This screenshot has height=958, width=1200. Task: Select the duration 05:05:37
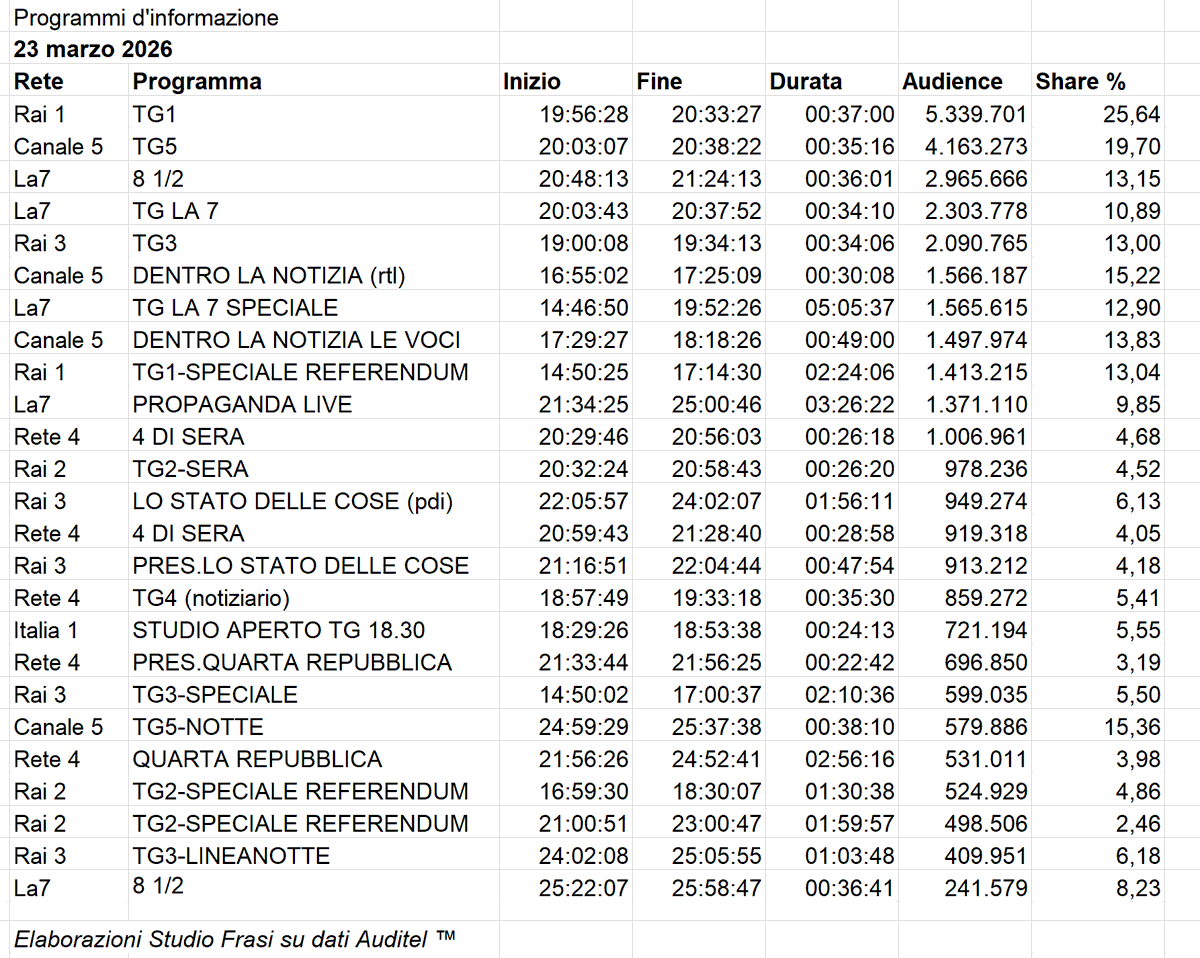tap(850, 308)
